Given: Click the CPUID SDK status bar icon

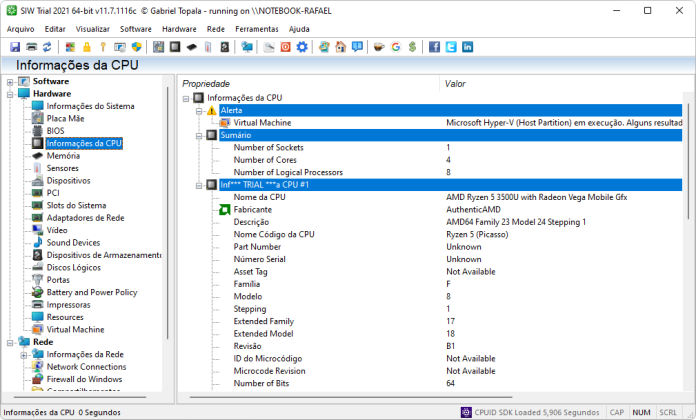Looking at the screenshot, I should (466, 412).
